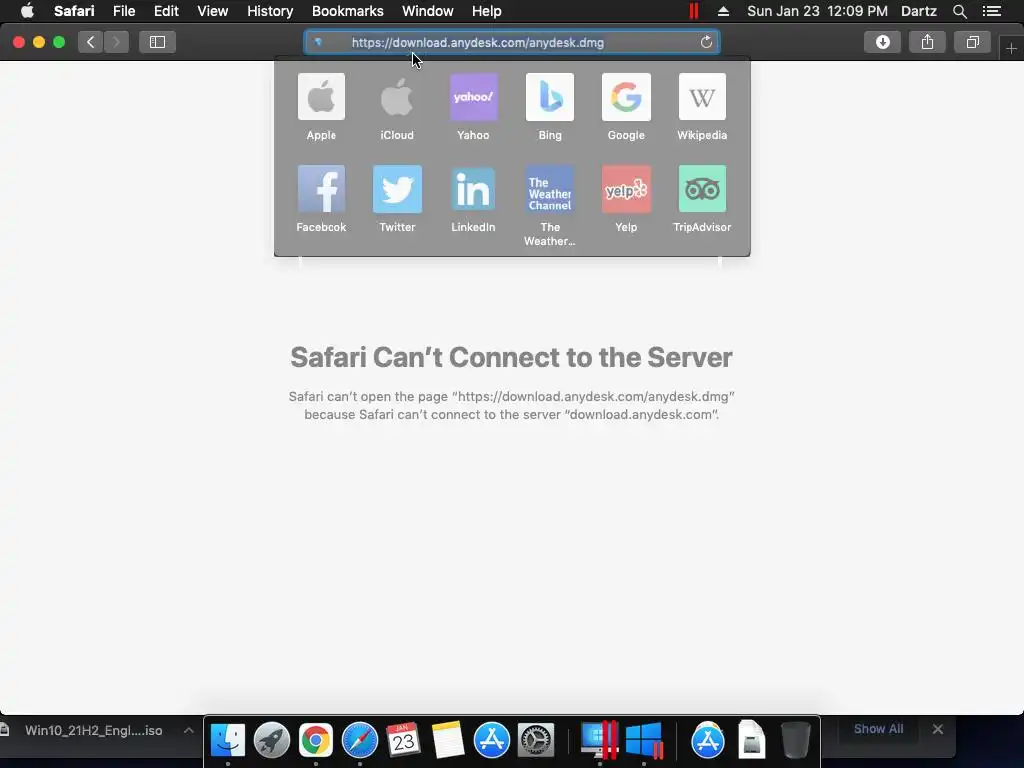Open the iCloud favorite shortcut
1024x768 pixels.
397,107
